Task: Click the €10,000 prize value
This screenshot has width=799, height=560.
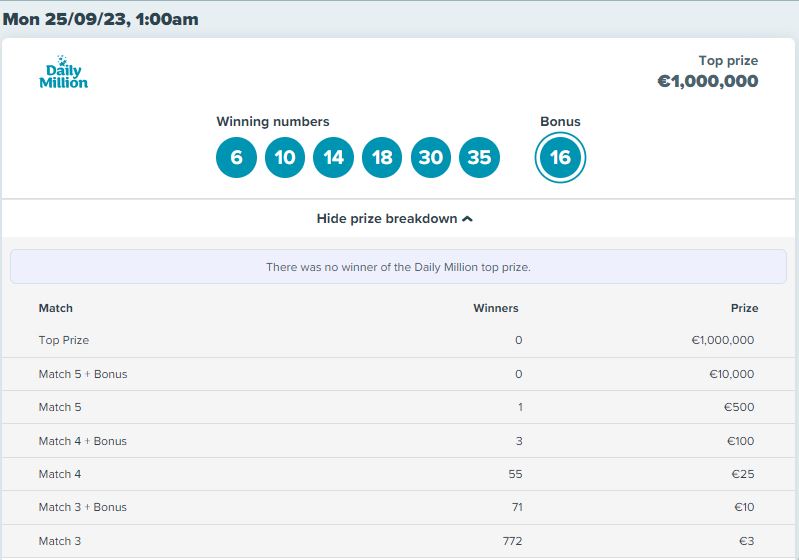Action: (x=732, y=374)
